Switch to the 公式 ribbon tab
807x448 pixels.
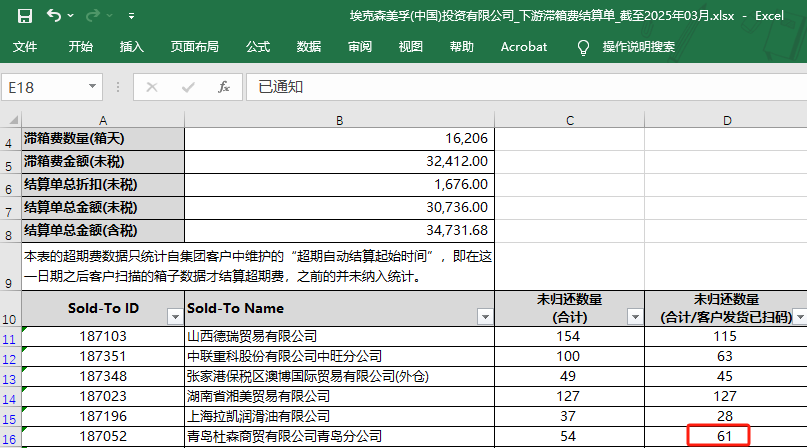pyautogui.click(x=258, y=47)
